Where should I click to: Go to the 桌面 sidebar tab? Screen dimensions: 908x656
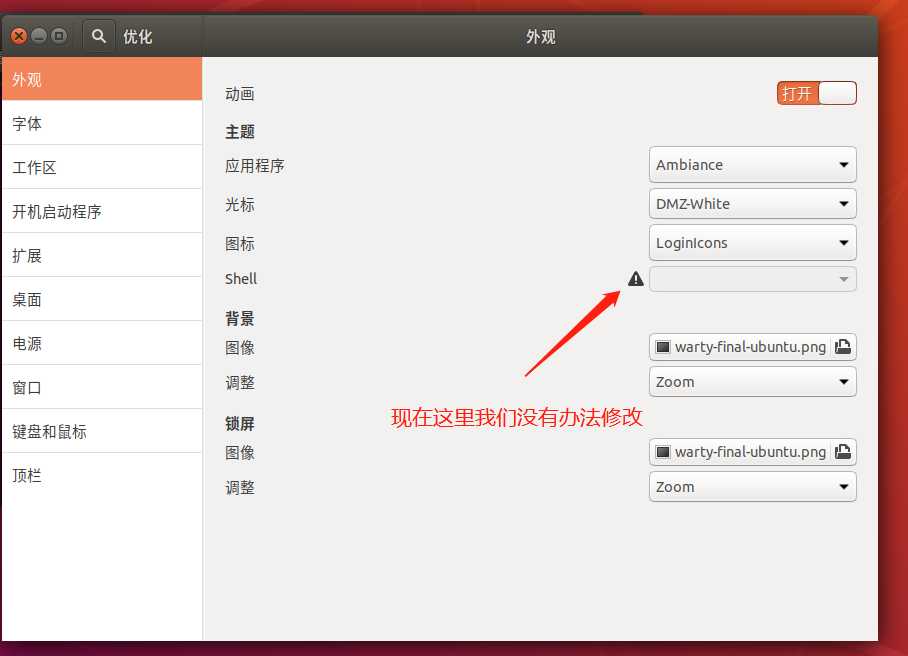(102, 299)
